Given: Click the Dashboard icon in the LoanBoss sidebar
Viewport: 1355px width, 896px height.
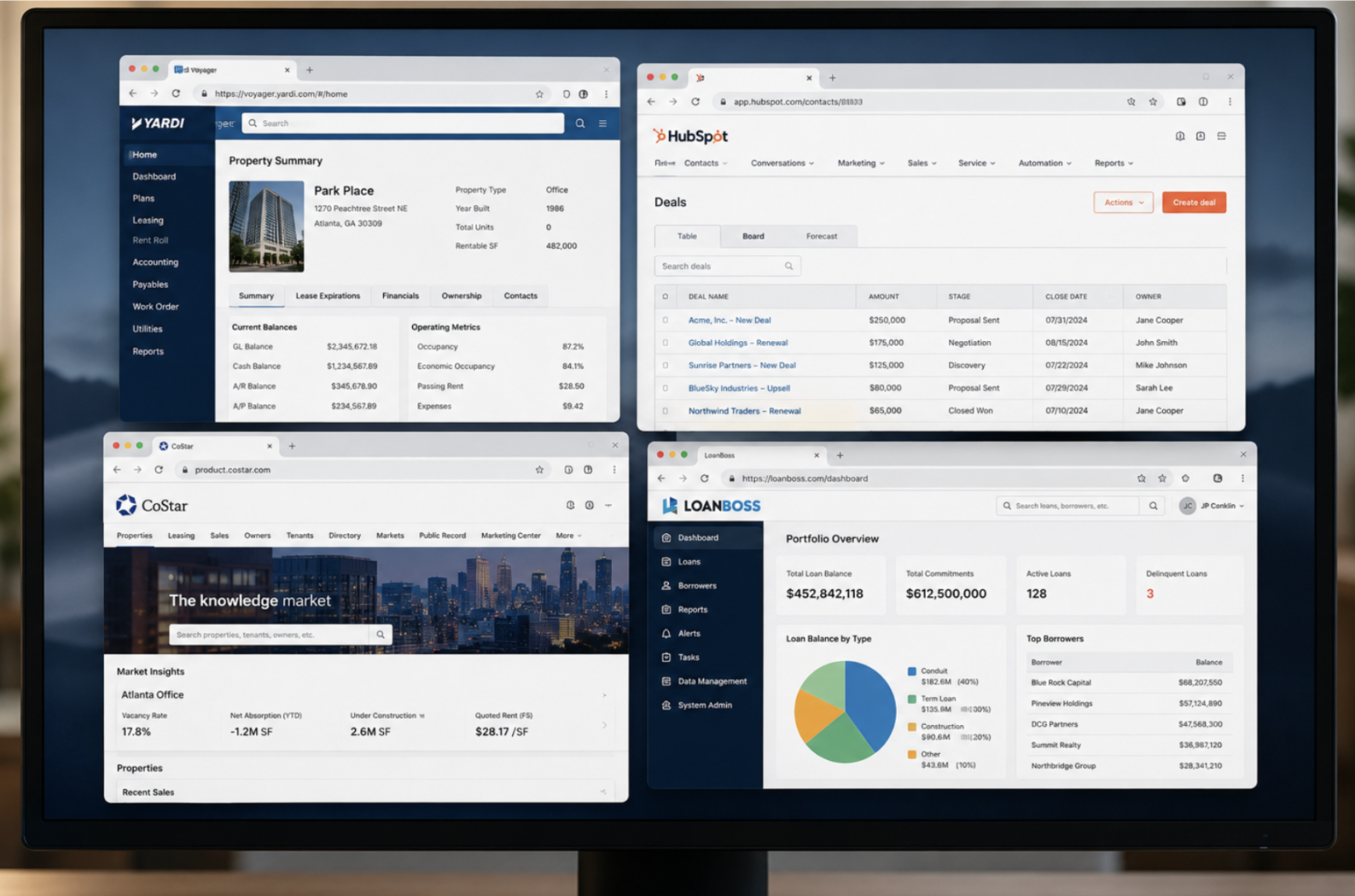Looking at the screenshot, I should point(666,538).
